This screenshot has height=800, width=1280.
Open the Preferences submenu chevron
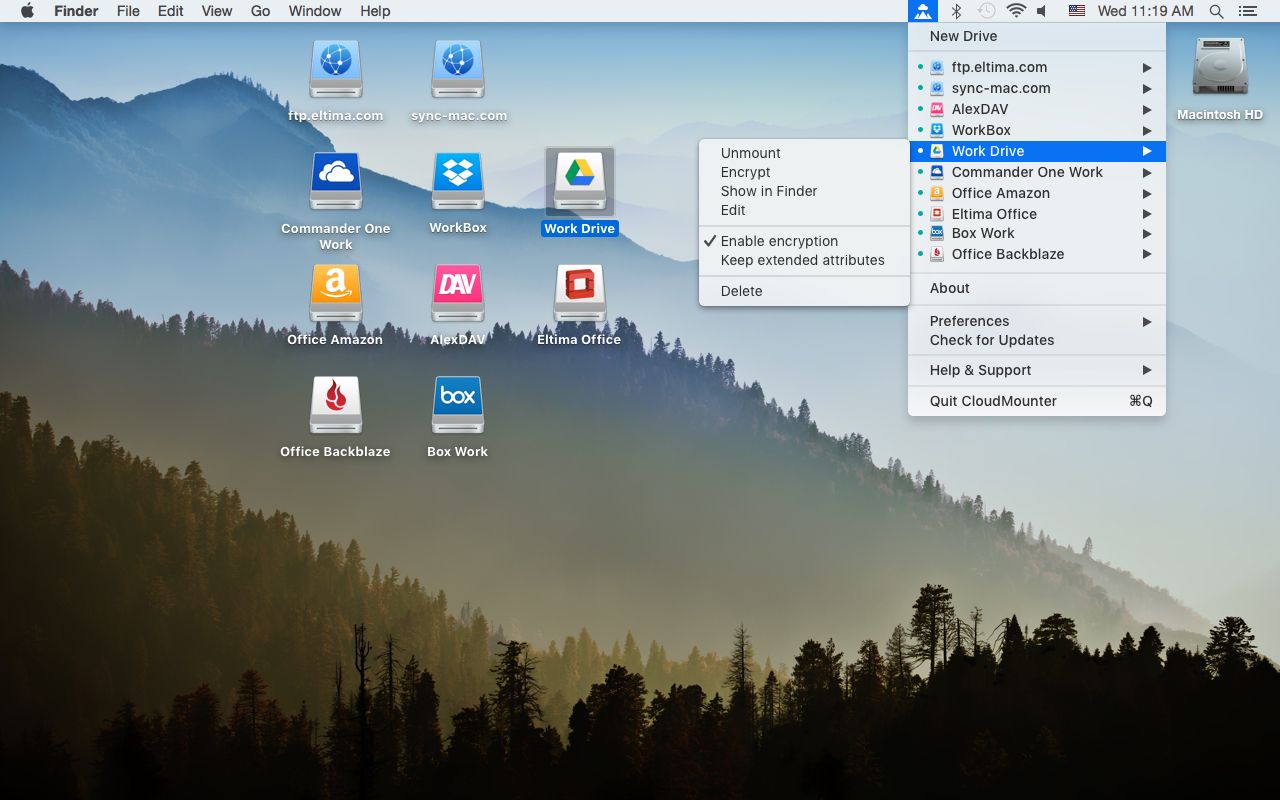(x=1148, y=321)
